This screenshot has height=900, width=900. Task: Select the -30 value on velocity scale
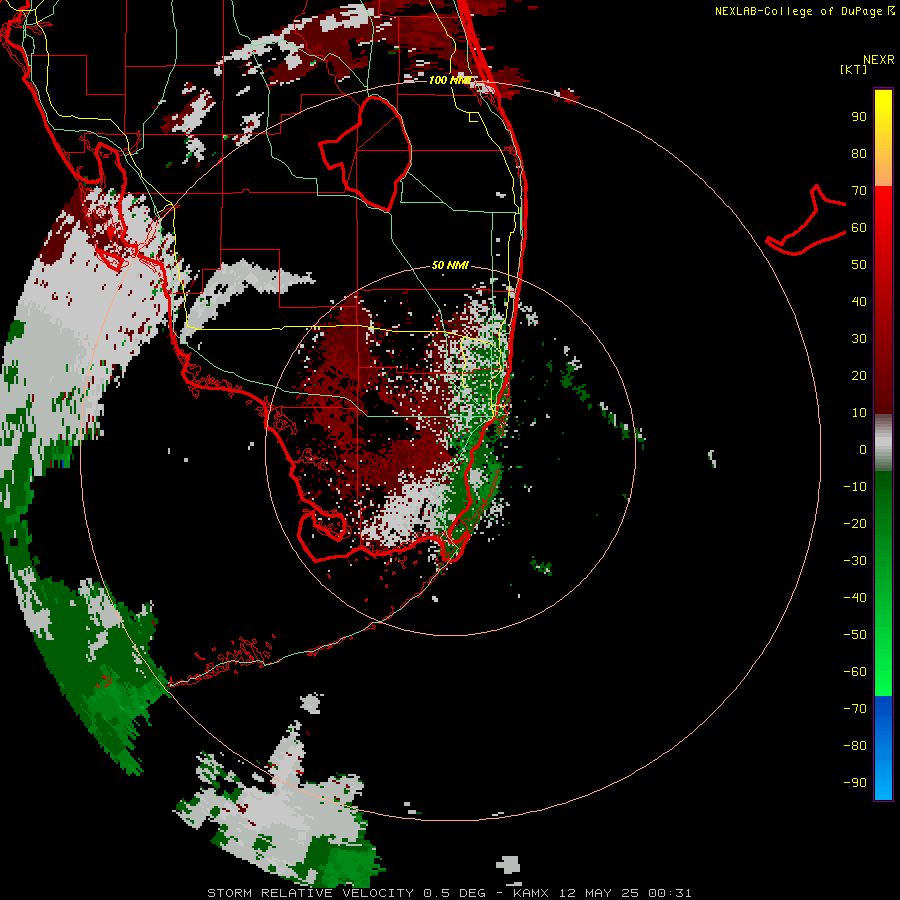coord(855,561)
